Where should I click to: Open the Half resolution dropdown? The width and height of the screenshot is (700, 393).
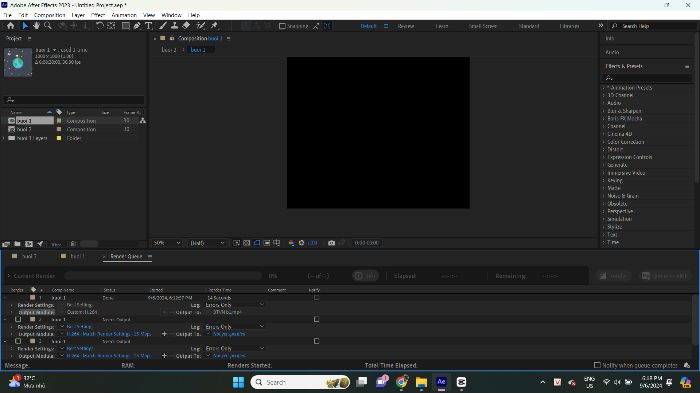tap(207, 243)
